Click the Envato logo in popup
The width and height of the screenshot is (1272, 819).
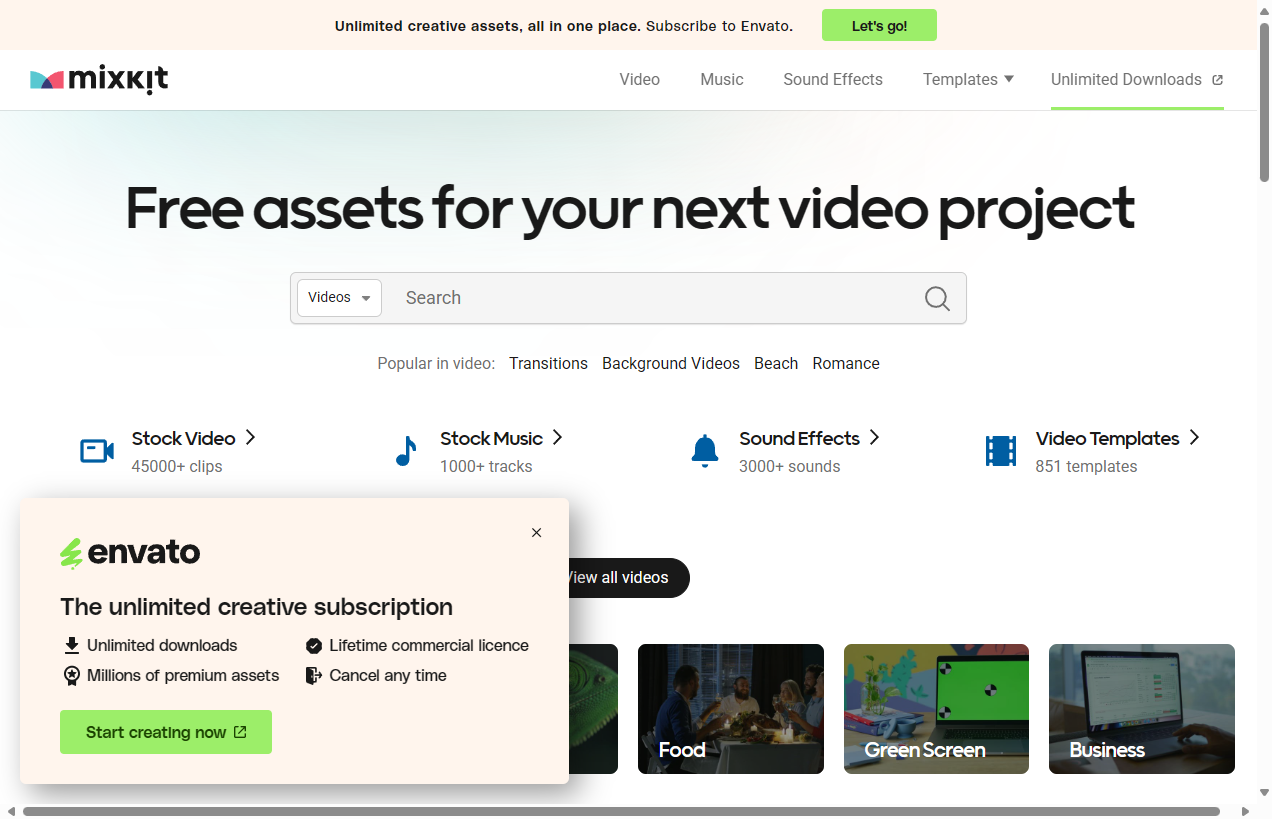tap(130, 552)
